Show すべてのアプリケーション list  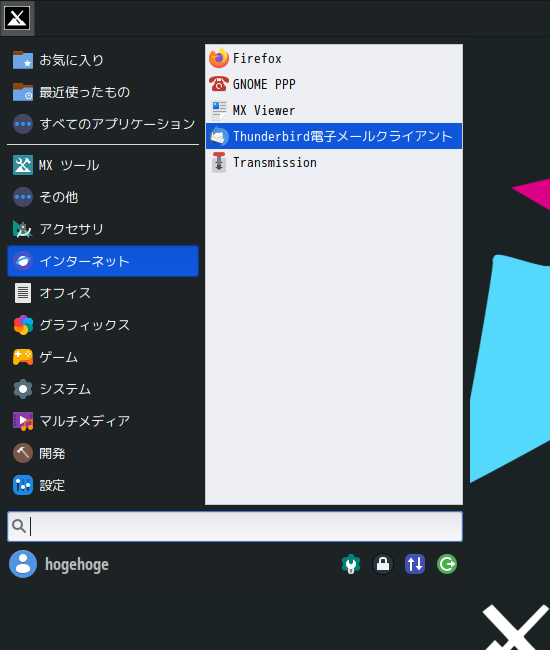pyautogui.click(x=103, y=124)
